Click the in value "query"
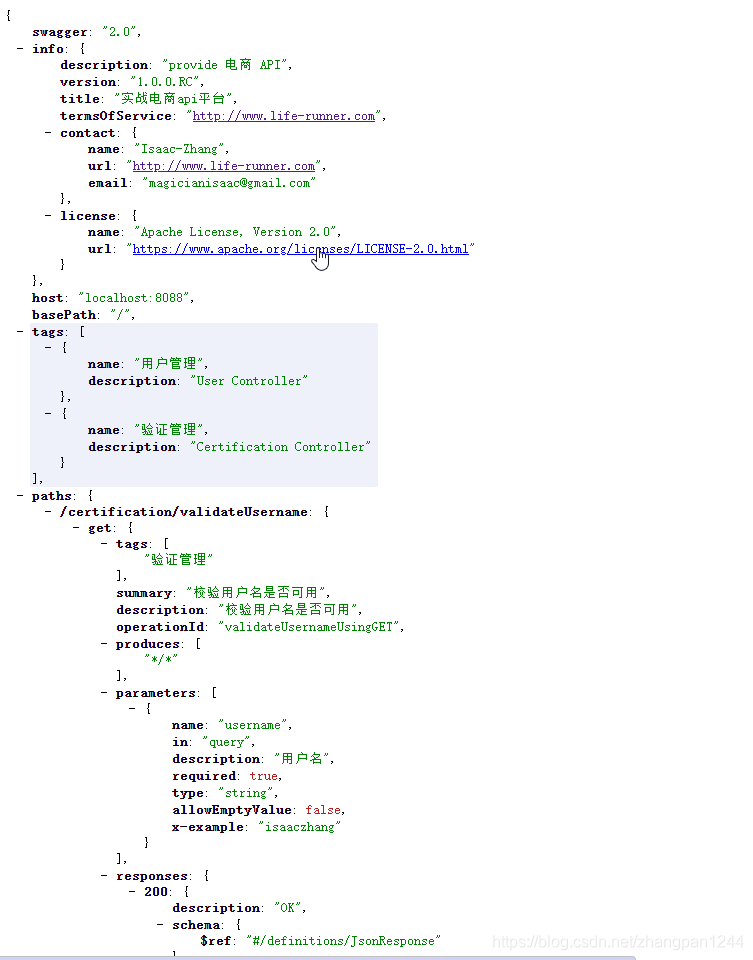 226,742
